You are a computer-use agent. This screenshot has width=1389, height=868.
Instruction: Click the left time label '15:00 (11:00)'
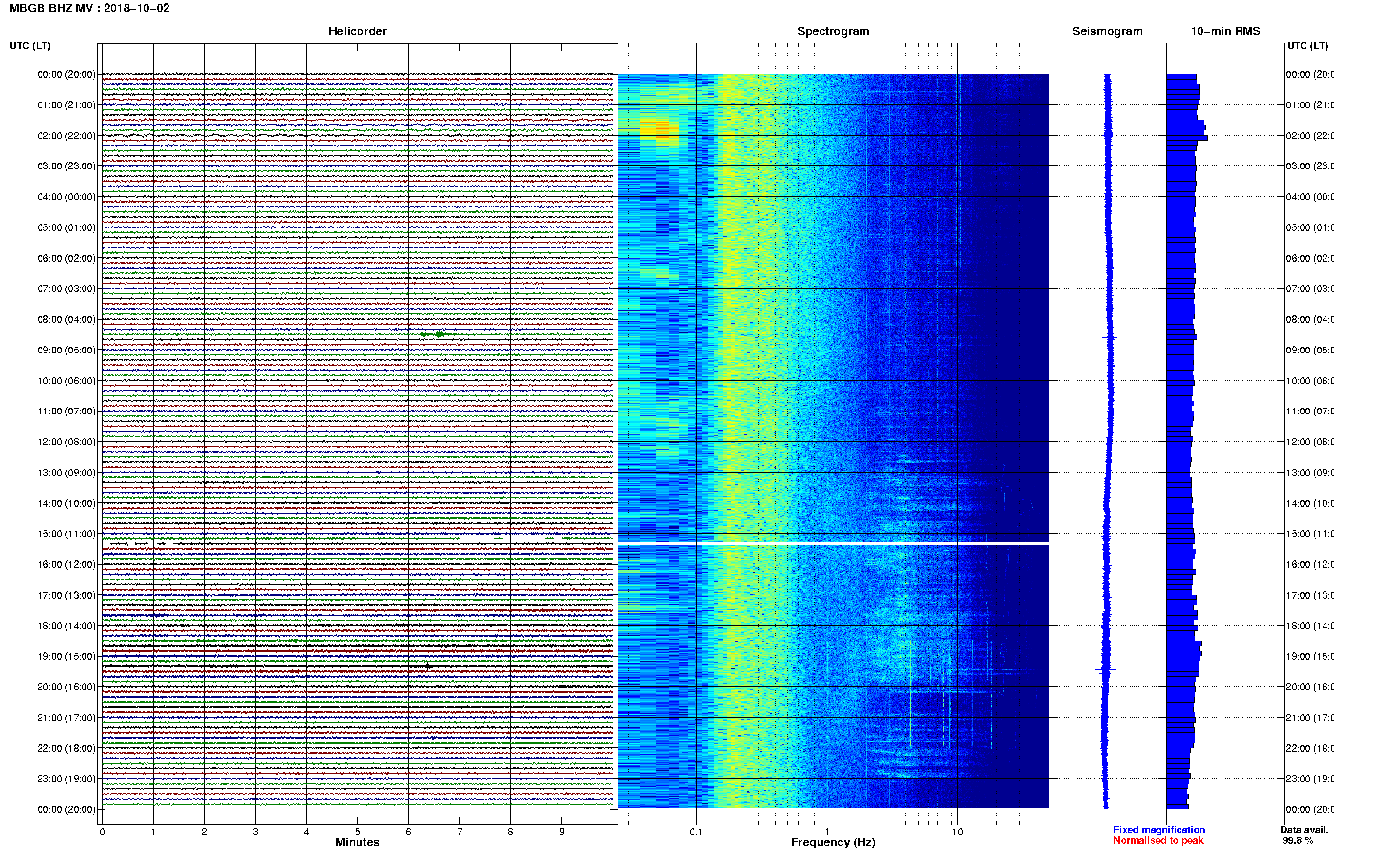click(x=66, y=534)
